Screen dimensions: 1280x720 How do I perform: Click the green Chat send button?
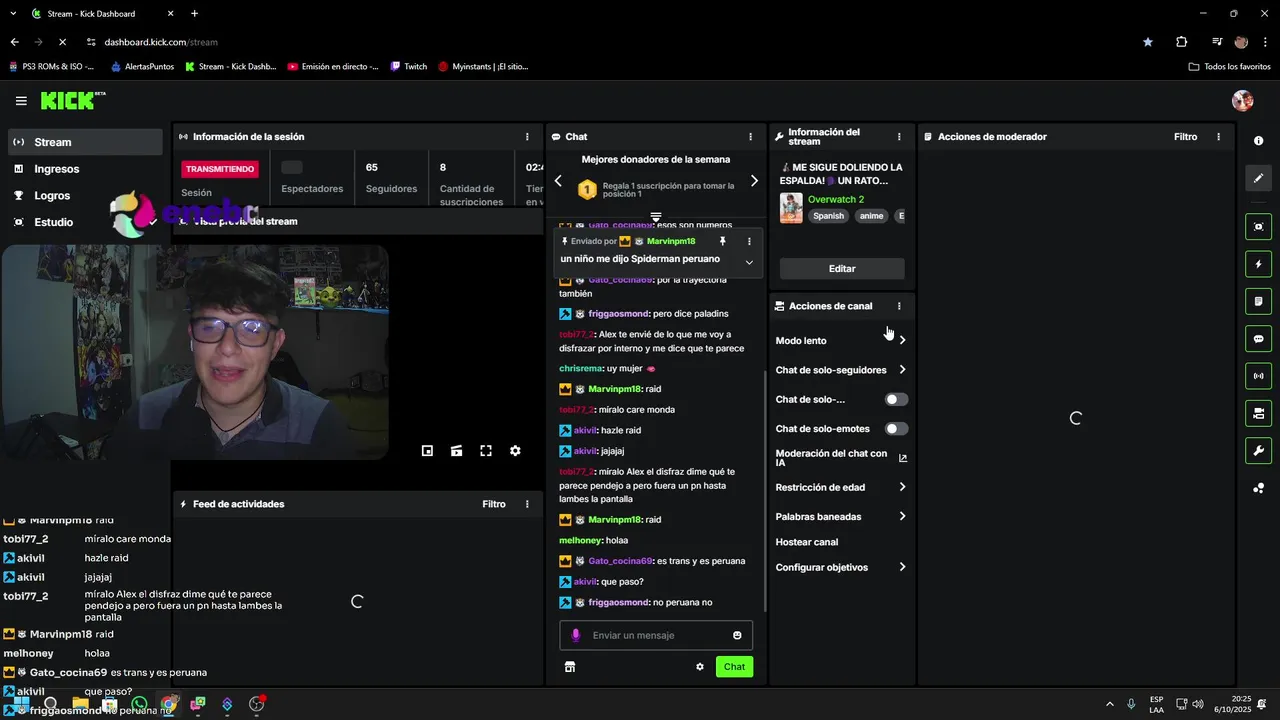pyautogui.click(x=734, y=667)
